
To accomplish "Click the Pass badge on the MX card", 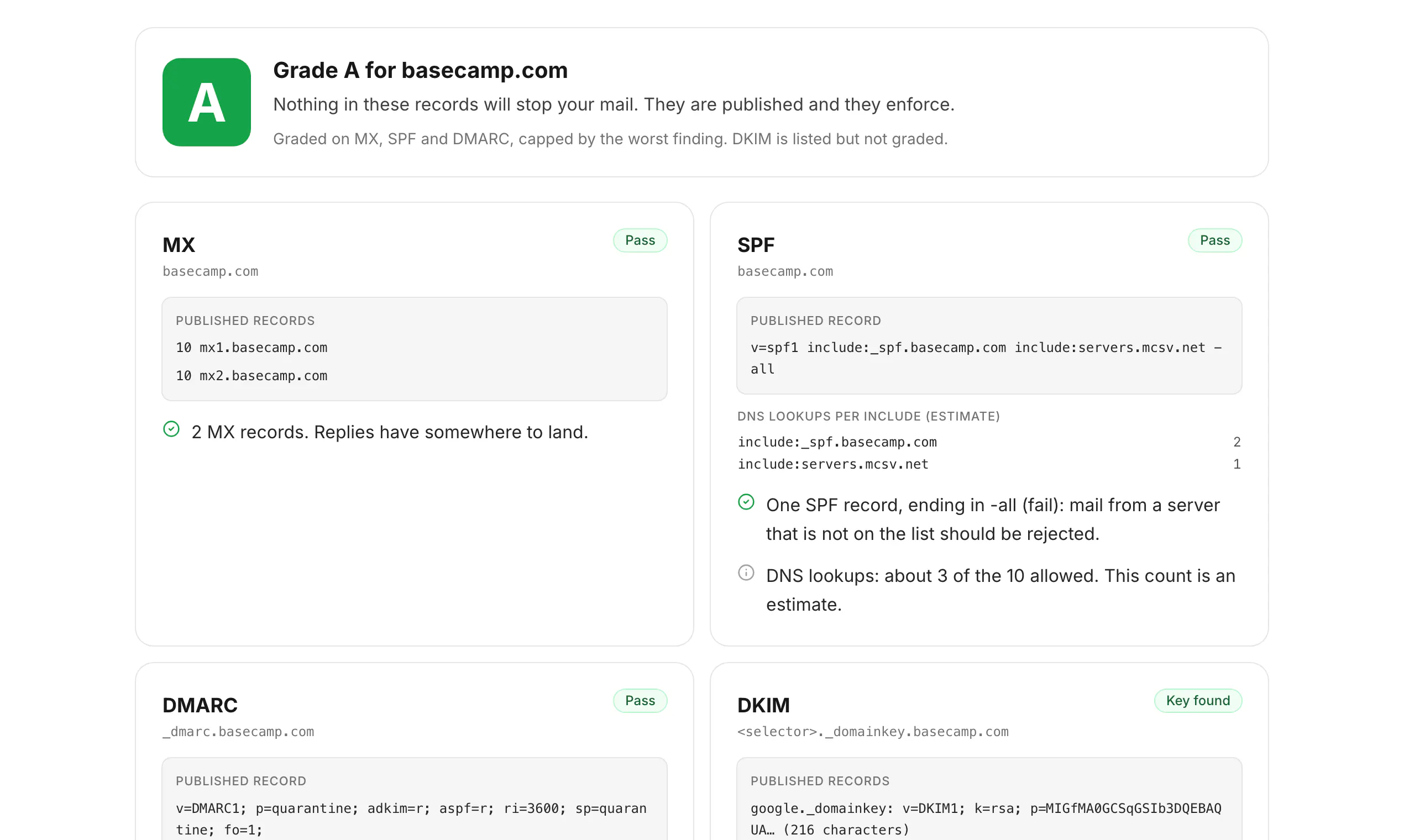I will [x=640, y=240].
